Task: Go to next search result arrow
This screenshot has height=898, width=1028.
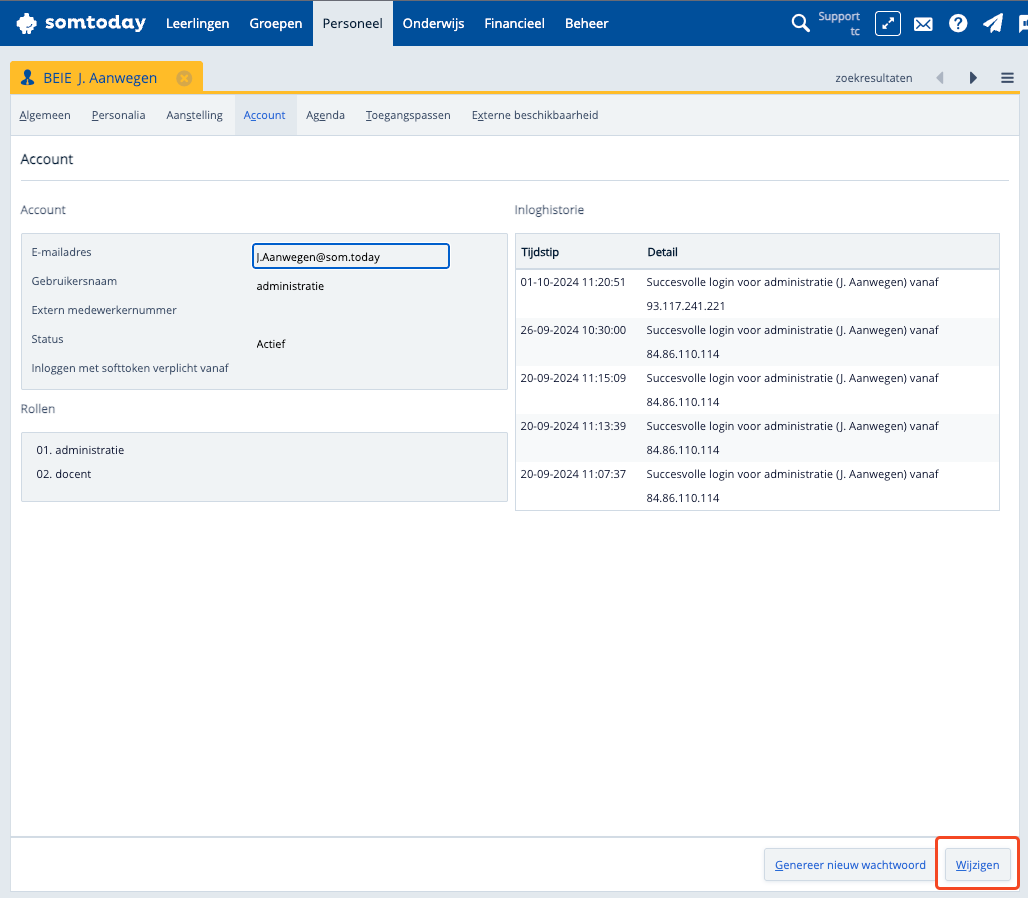Action: click(x=973, y=78)
